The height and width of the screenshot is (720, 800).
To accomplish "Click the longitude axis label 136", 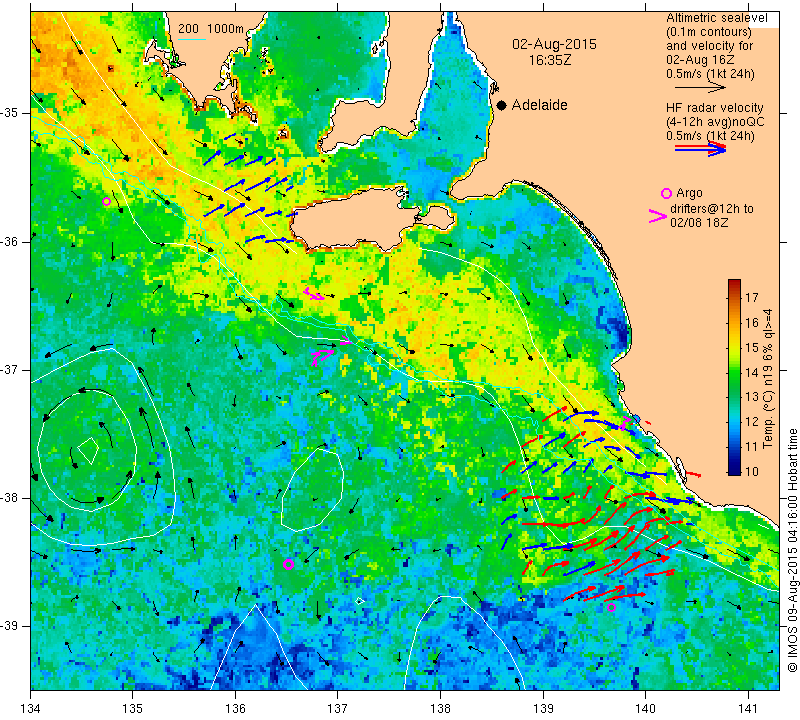I will click(236, 709).
